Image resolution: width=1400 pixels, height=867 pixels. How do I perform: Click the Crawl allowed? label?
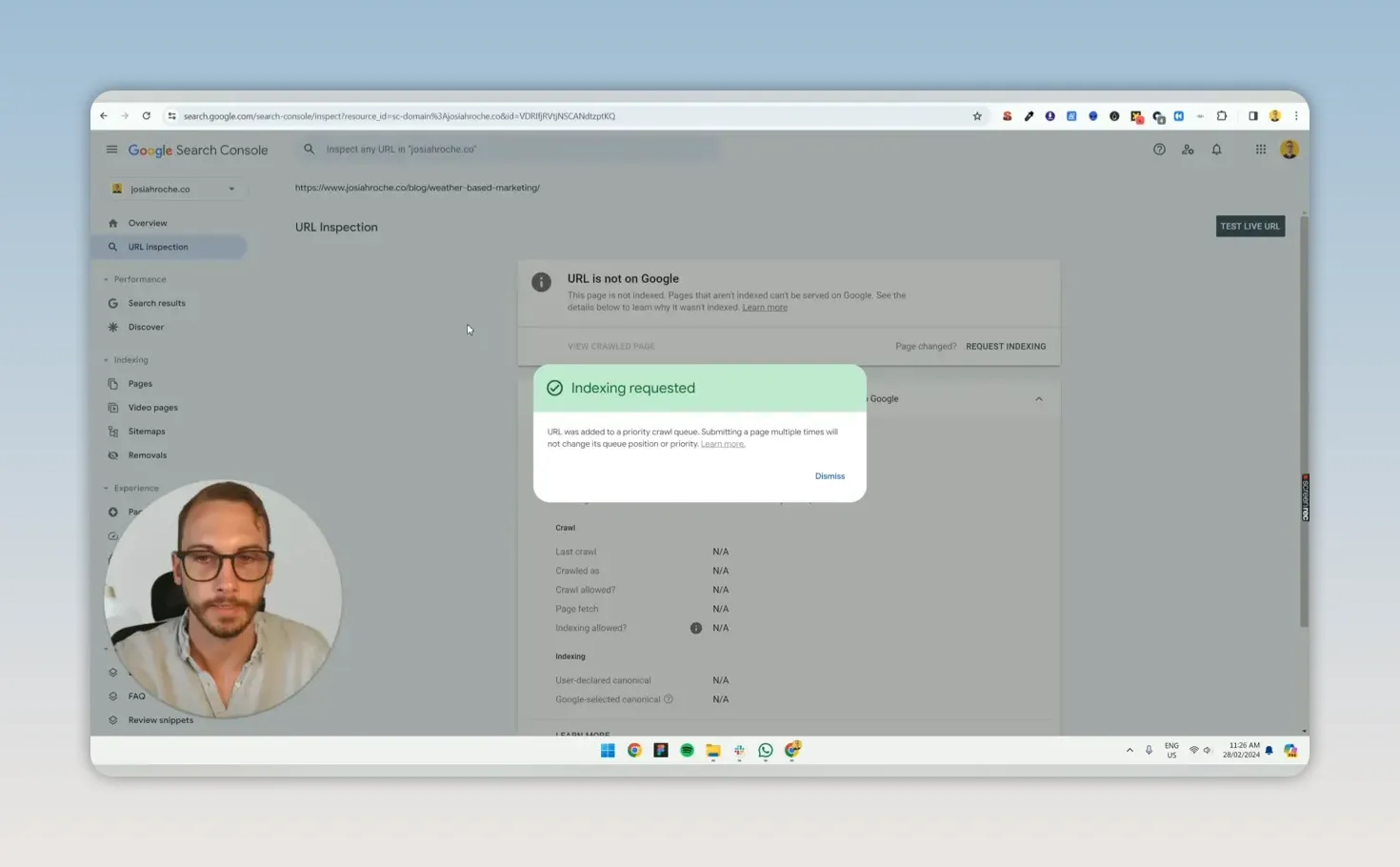[585, 590]
